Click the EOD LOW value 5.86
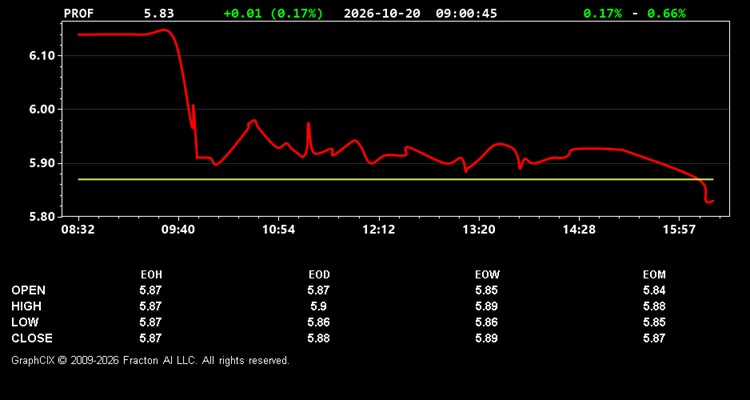 click(x=319, y=322)
